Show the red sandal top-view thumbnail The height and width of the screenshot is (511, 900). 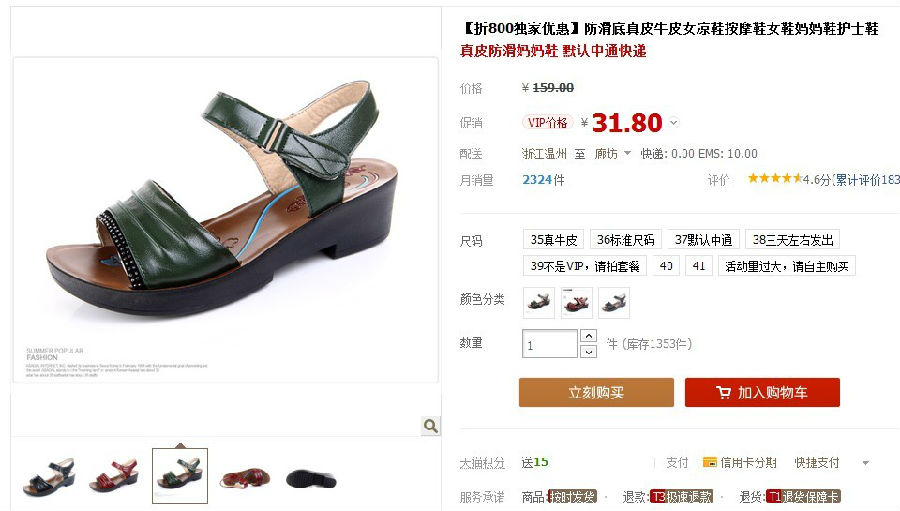click(x=245, y=477)
